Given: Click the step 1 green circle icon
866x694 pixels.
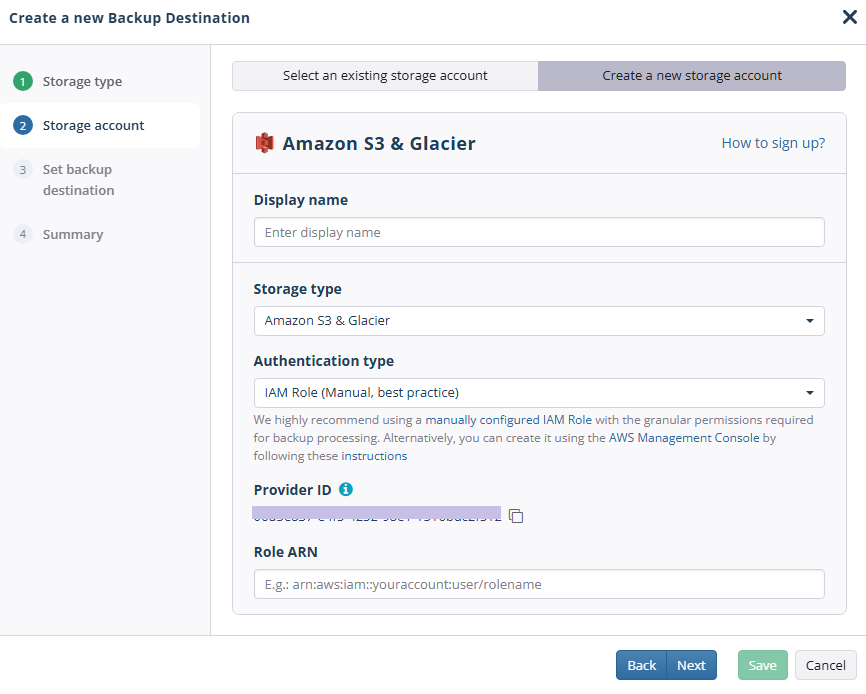Looking at the screenshot, I should 23,81.
